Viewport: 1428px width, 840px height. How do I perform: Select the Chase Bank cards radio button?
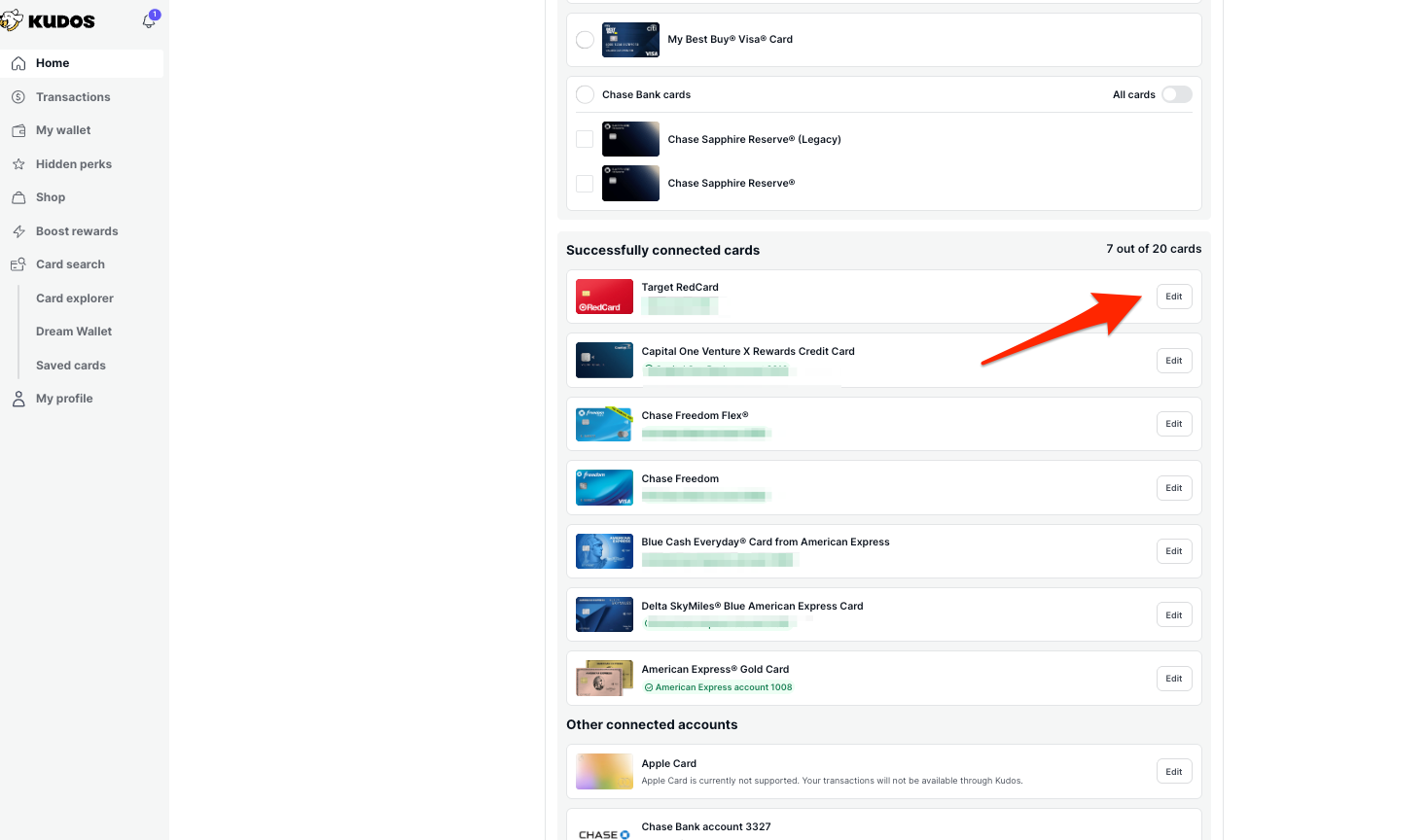[x=585, y=94]
